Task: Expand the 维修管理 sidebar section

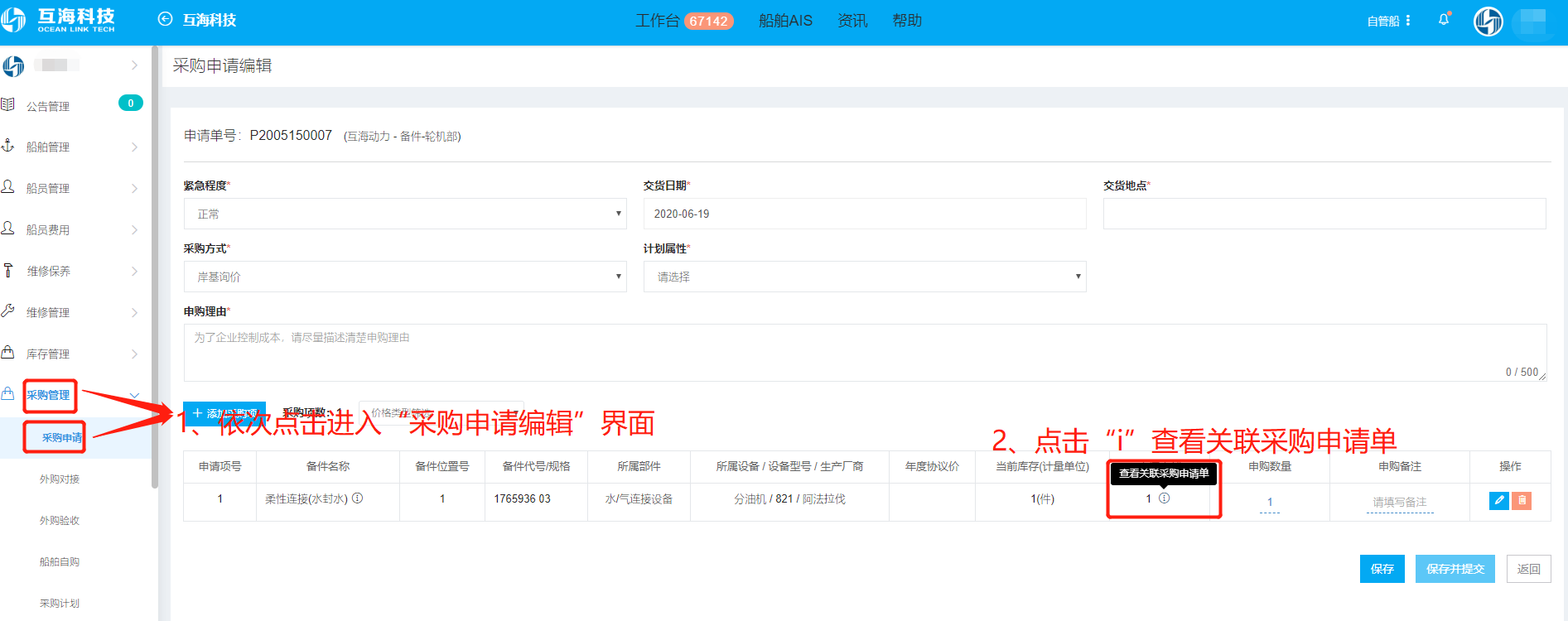Action: click(134, 313)
